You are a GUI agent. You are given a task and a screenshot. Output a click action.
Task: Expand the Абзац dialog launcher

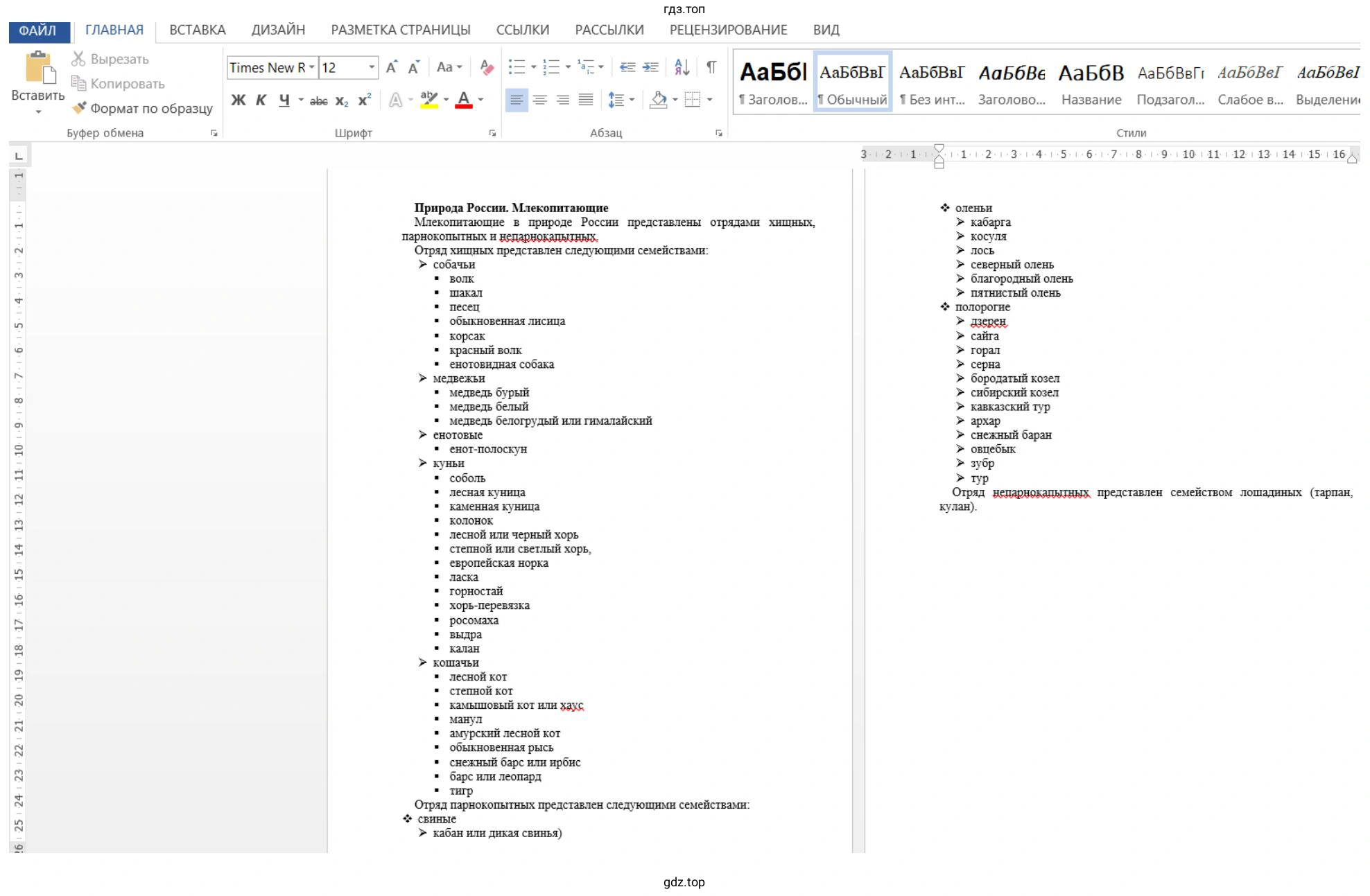(x=719, y=133)
